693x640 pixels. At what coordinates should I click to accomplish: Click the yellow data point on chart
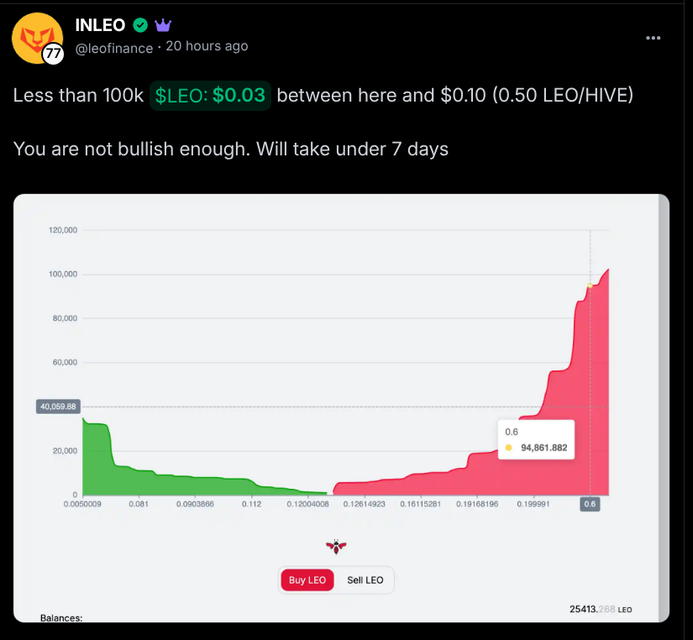coord(591,286)
